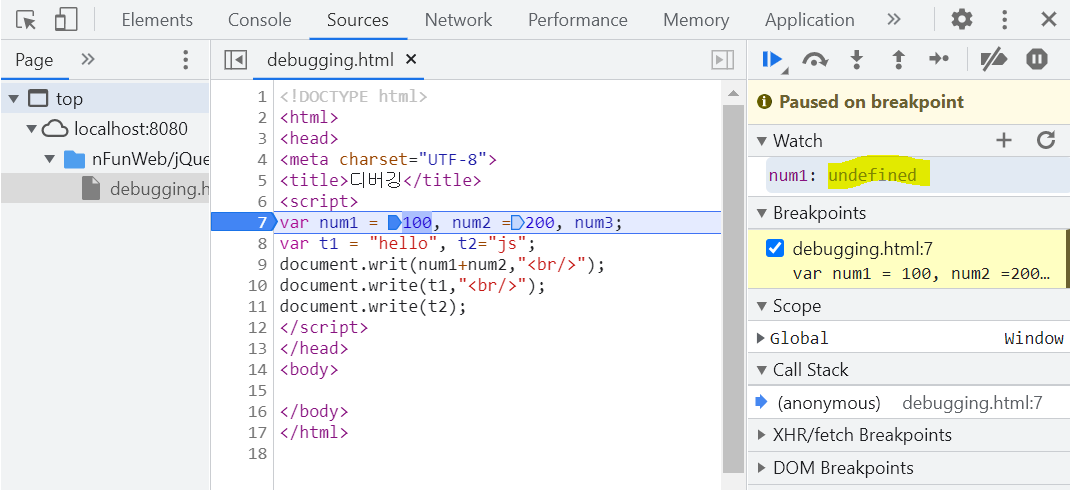
Task: Open the Application tab
Action: click(809, 20)
